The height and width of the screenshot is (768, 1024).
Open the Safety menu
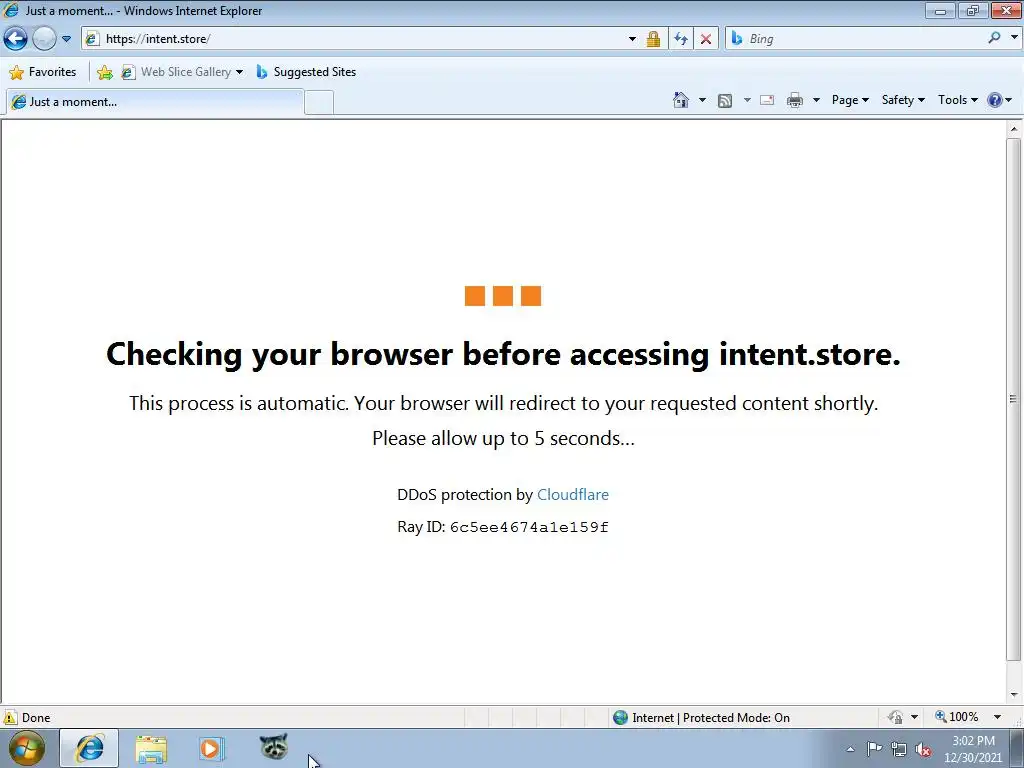click(x=903, y=100)
